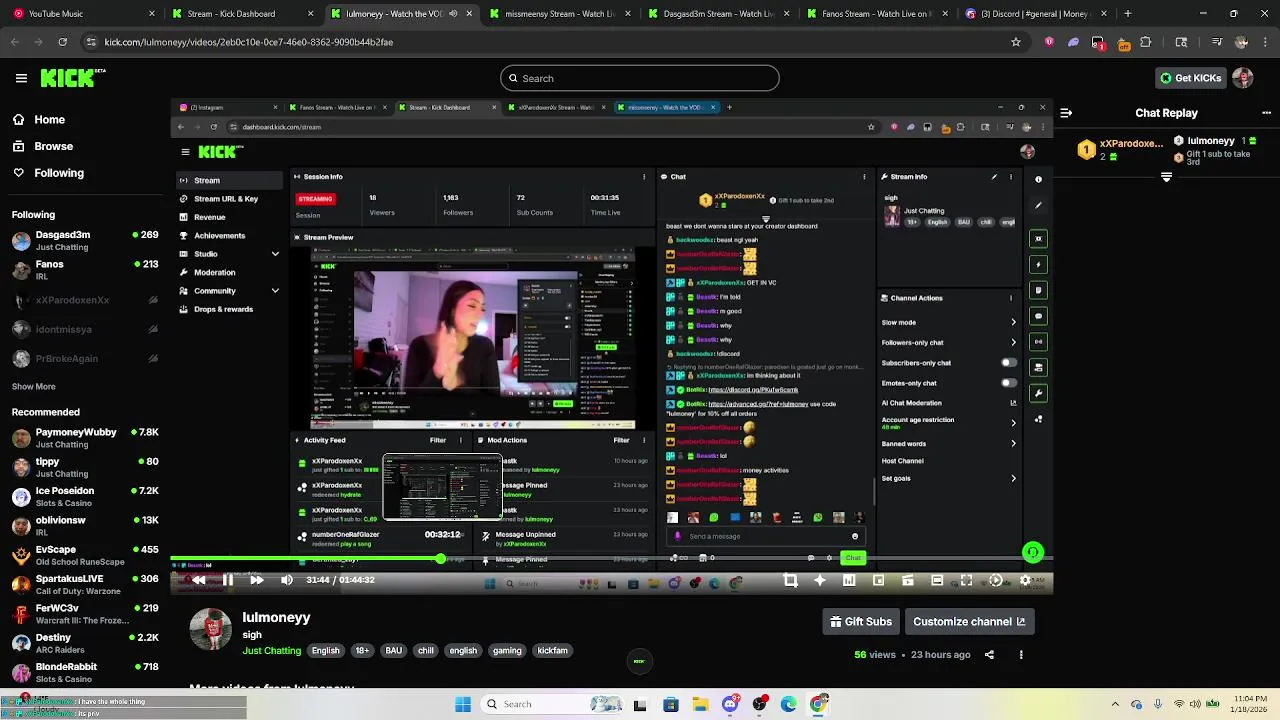Open the Chrome three-dot menu
The height and width of the screenshot is (720, 1280).
(x=1265, y=42)
